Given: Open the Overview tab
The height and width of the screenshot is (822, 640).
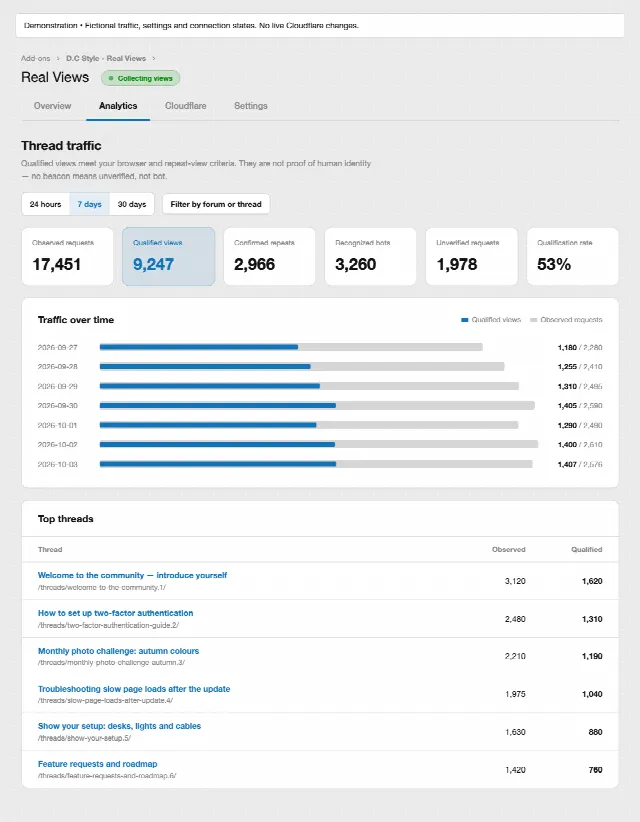Looking at the screenshot, I should click(x=52, y=106).
